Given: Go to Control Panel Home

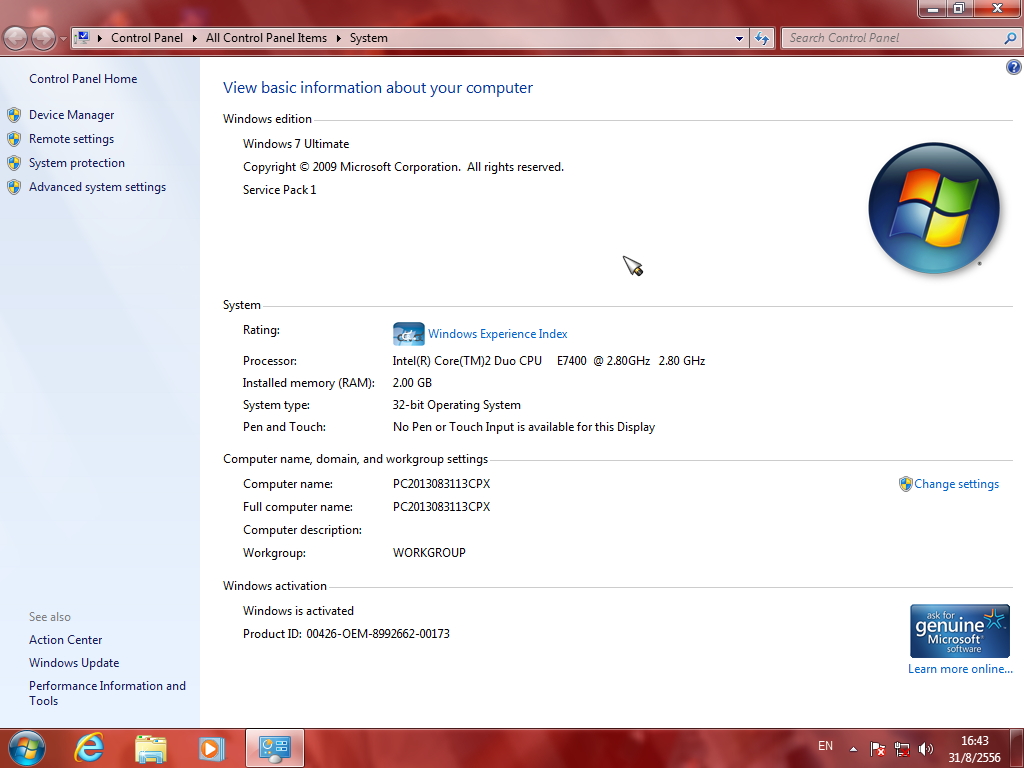Looking at the screenshot, I should pos(83,79).
